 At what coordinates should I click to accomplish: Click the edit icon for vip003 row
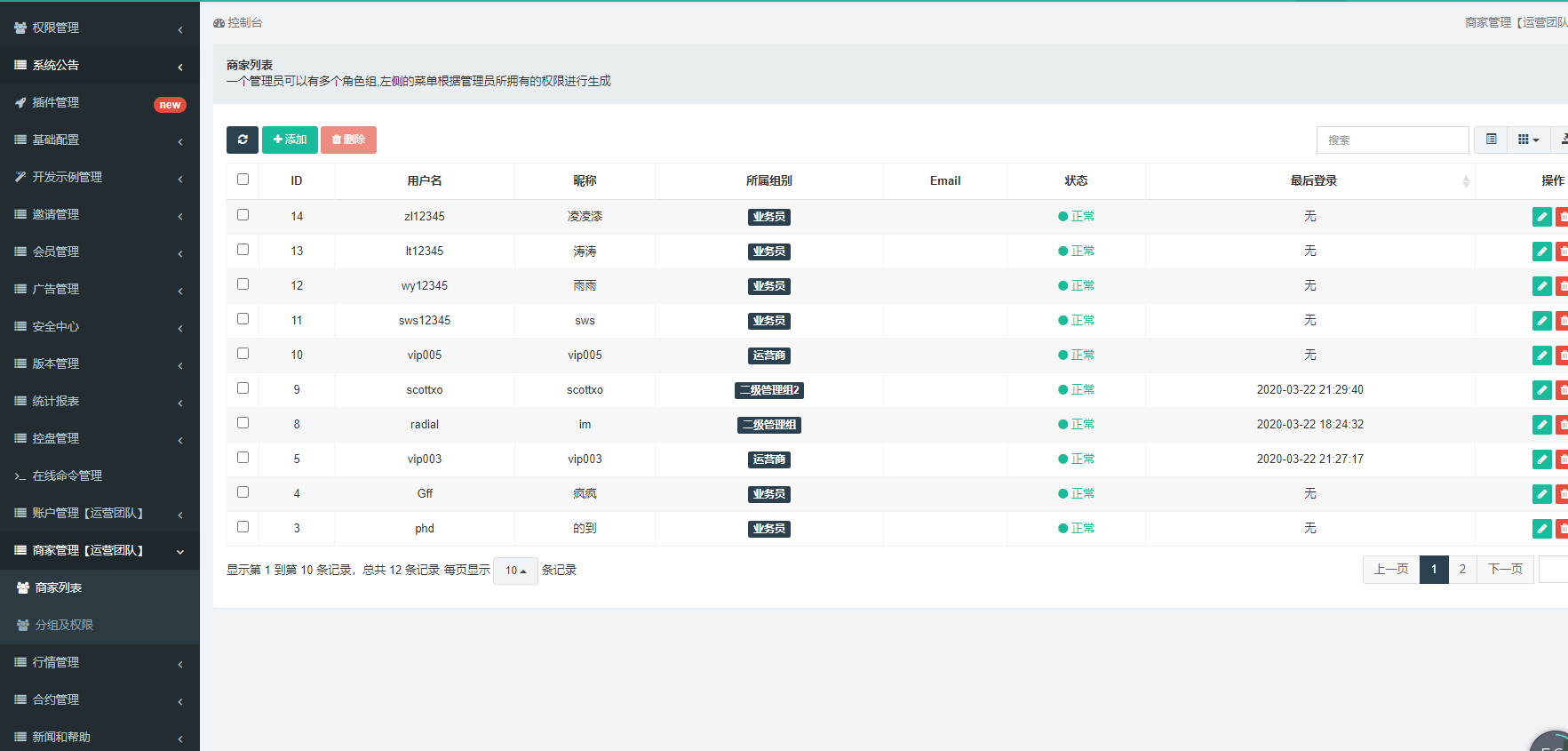click(1541, 459)
